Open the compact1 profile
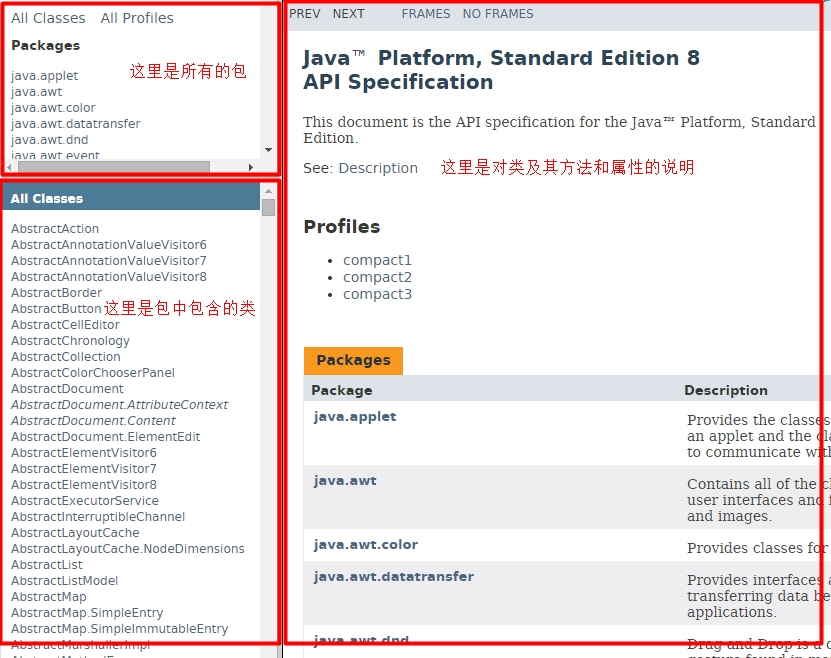Viewport: 831px width, 658px height. (x=377, y=260)
